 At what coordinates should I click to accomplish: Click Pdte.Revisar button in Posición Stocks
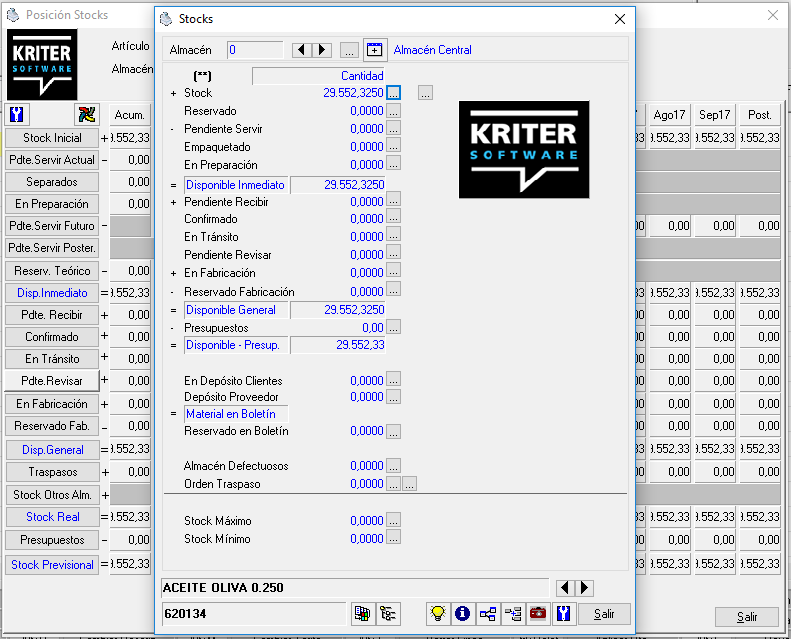52,381
